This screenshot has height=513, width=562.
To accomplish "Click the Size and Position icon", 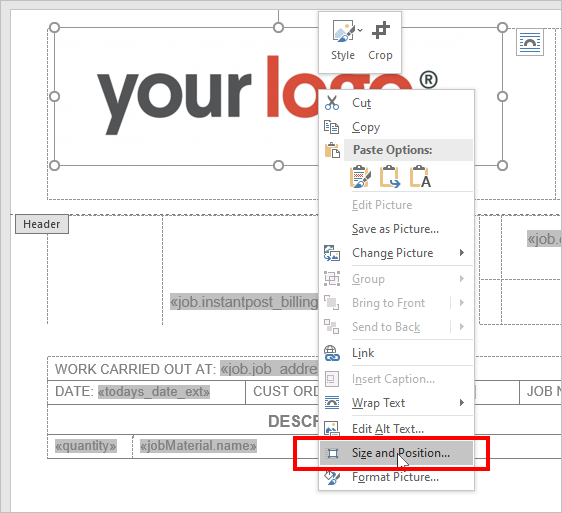I will tap(333, 453).
